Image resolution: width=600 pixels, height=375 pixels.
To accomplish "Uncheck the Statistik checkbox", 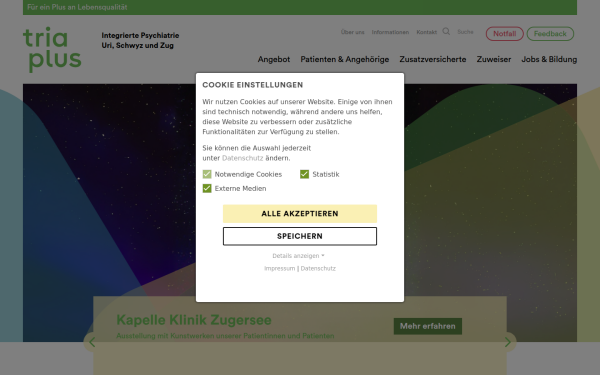I will (305, 174).
